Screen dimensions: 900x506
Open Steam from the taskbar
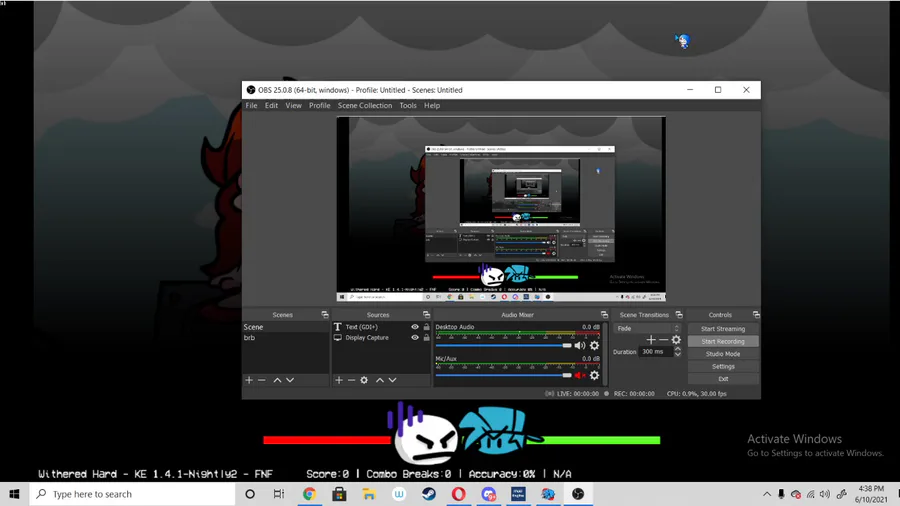429,494
